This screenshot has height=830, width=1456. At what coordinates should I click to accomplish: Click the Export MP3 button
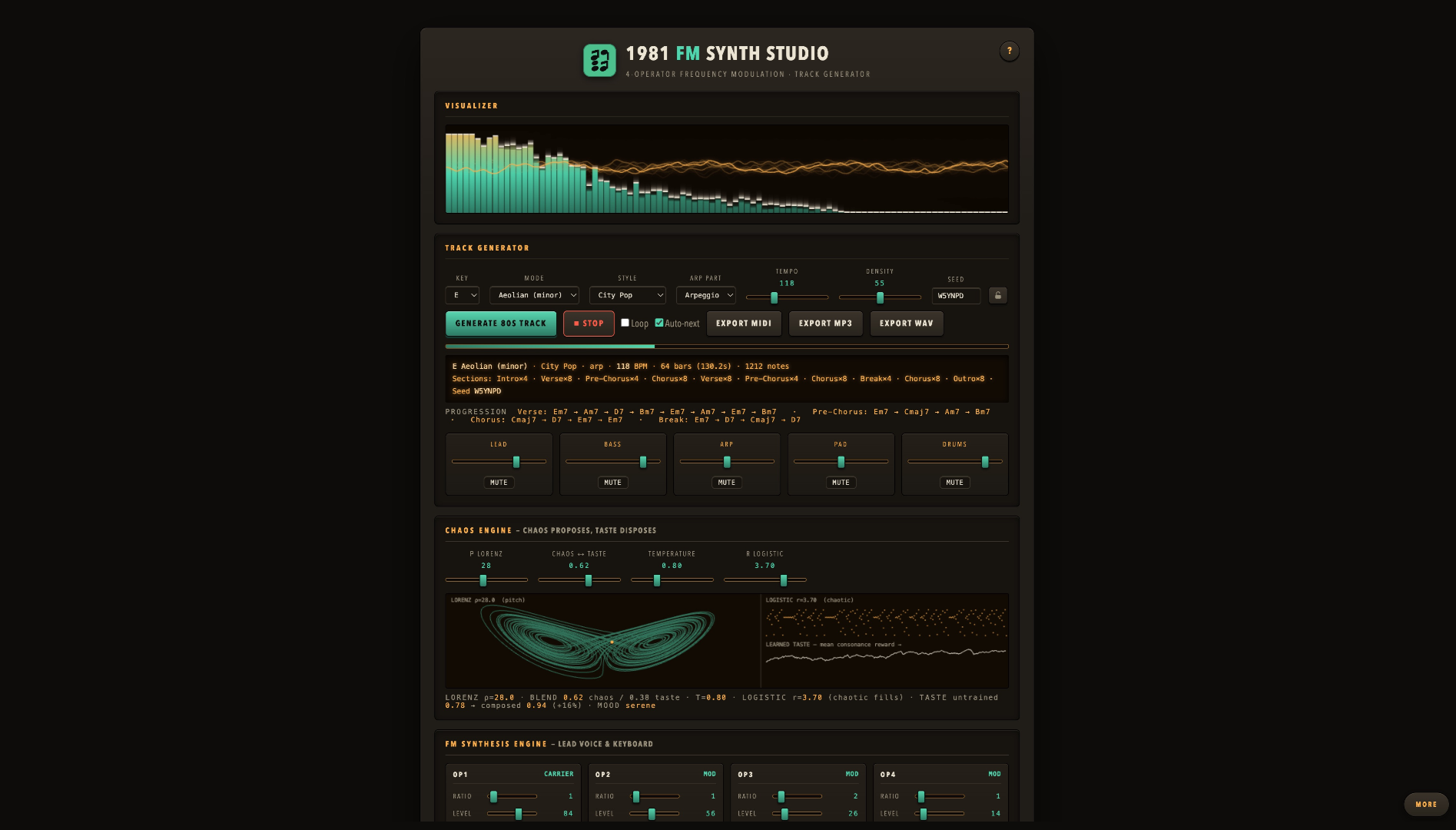825,324
